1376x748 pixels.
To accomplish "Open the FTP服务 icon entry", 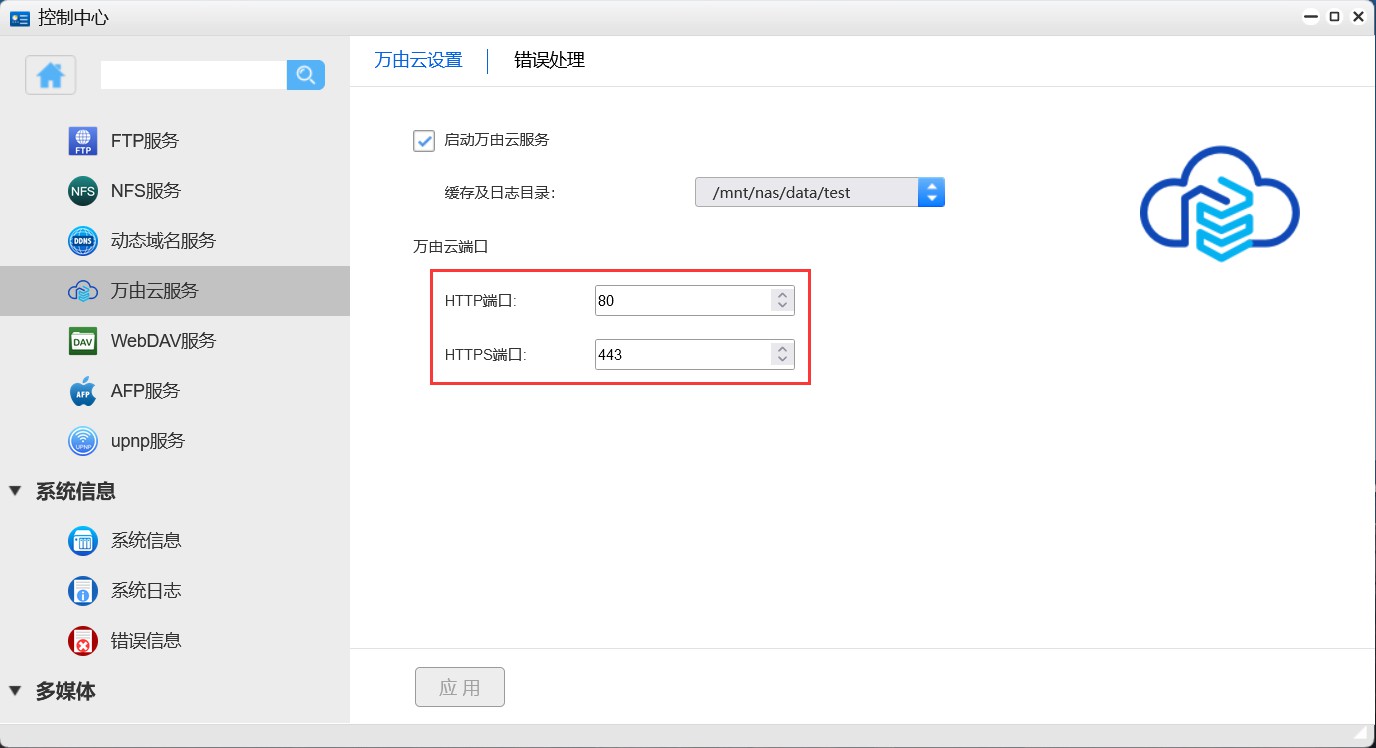I will point(83,141).
